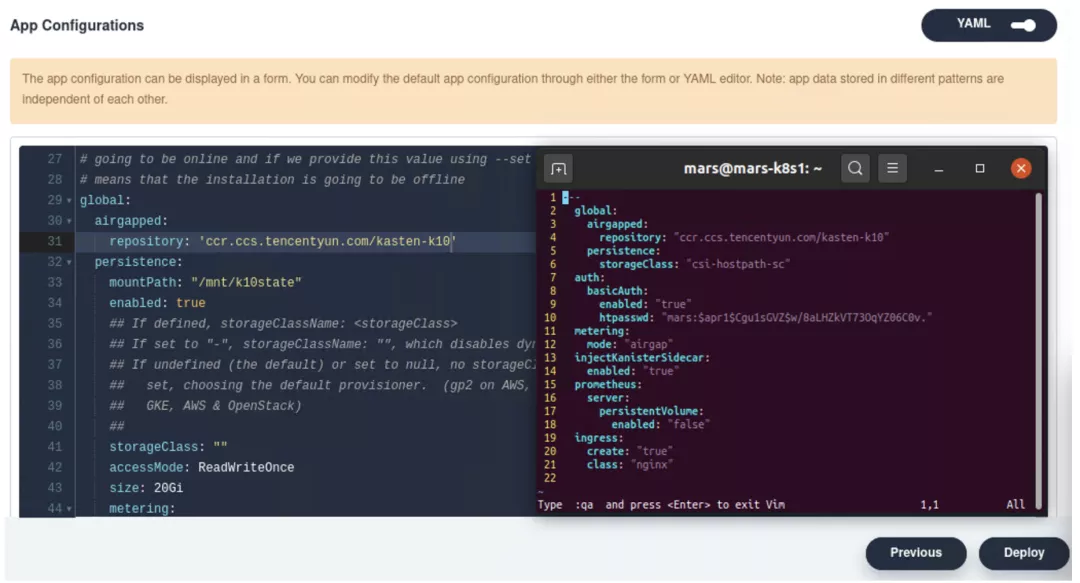Select line number 35 in the editor gutter
The width and height of the screenshot is (1080, 583).
(x=54, y=324)
